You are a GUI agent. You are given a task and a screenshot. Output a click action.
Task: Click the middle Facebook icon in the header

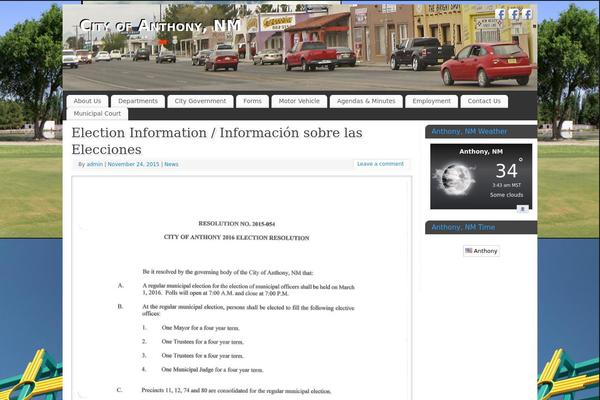point(514,15)
